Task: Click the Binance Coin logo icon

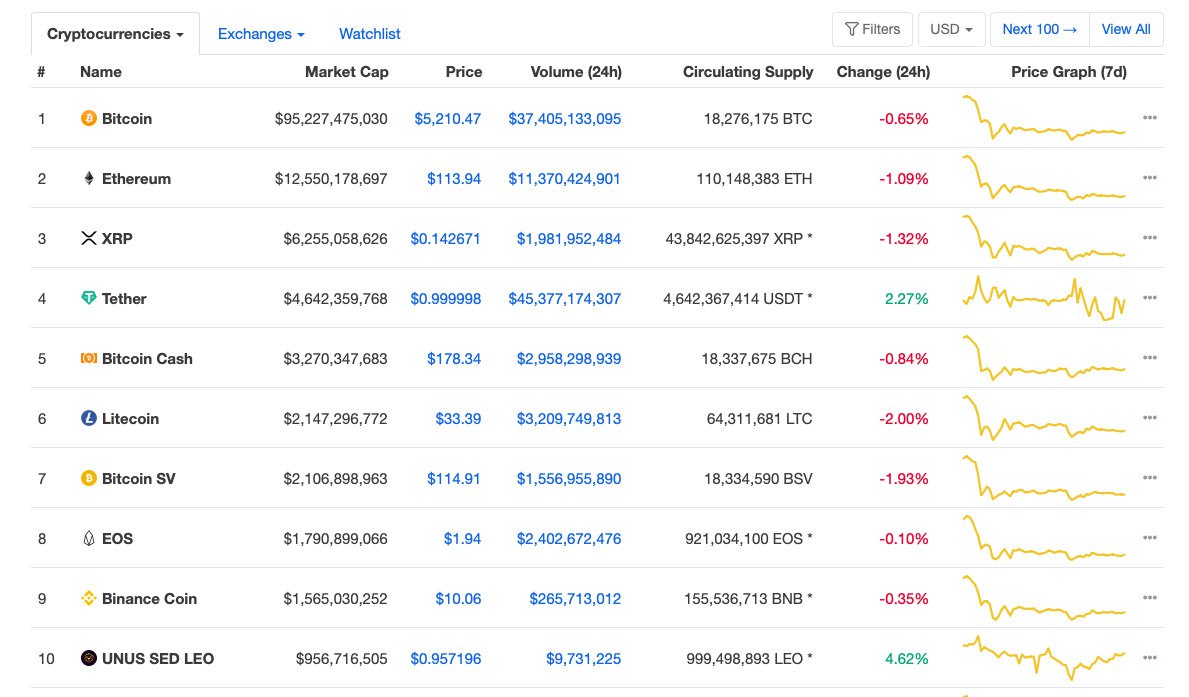Action: pos(89,599)
